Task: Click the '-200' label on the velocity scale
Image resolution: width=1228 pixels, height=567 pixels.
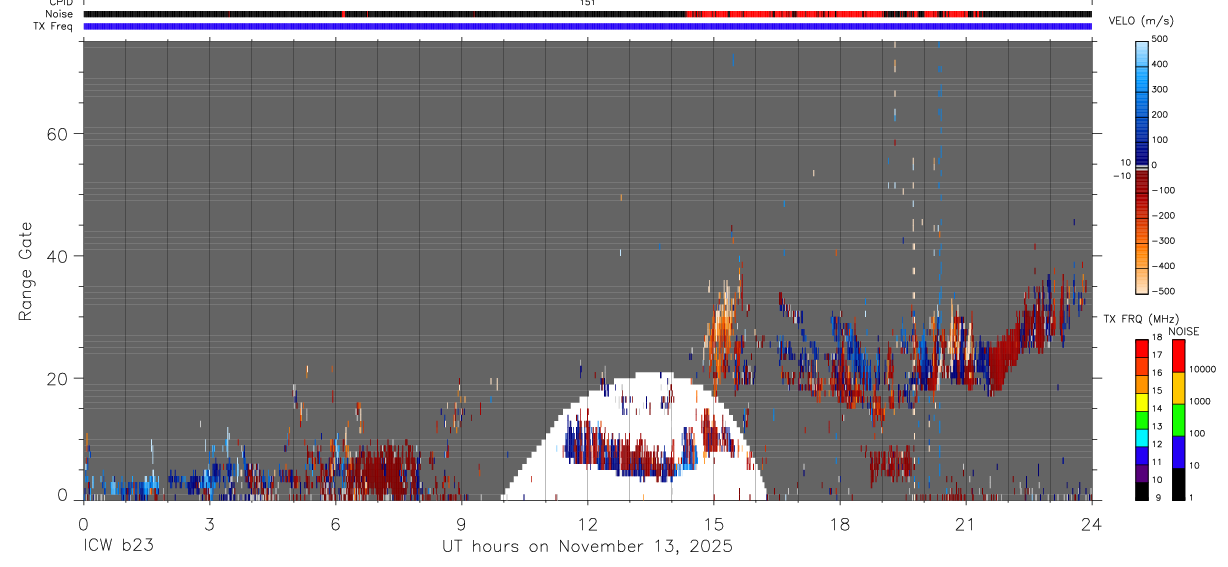Action: [x=1163, y=215]
